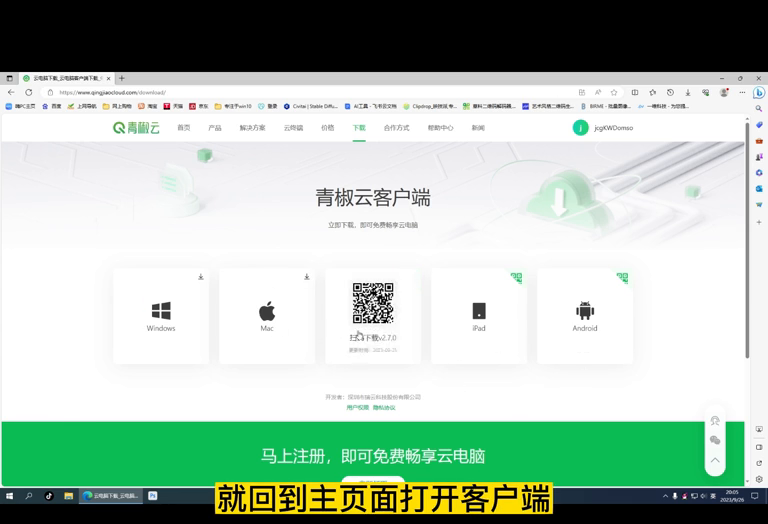
Task: Open the 专注于win10 bookmark folder
Action: [233, 106]
